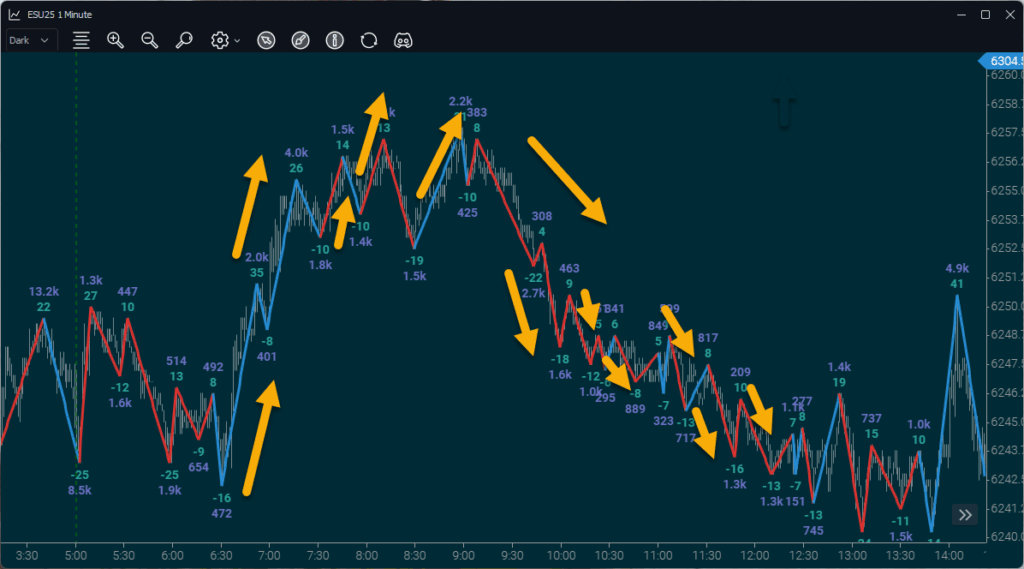Click the 4.9k volume label
The width and height of the screenshot is (1024, 569).
click(x=957, y=268)
